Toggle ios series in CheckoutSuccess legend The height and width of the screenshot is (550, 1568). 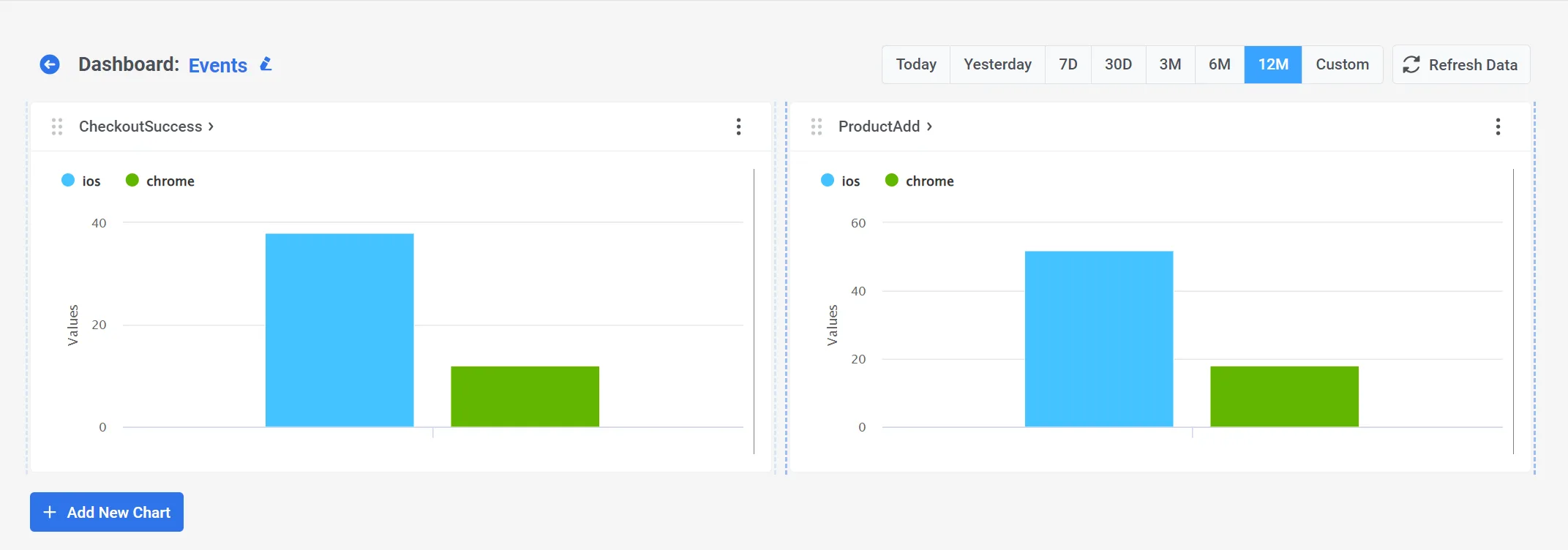(81, 181)
